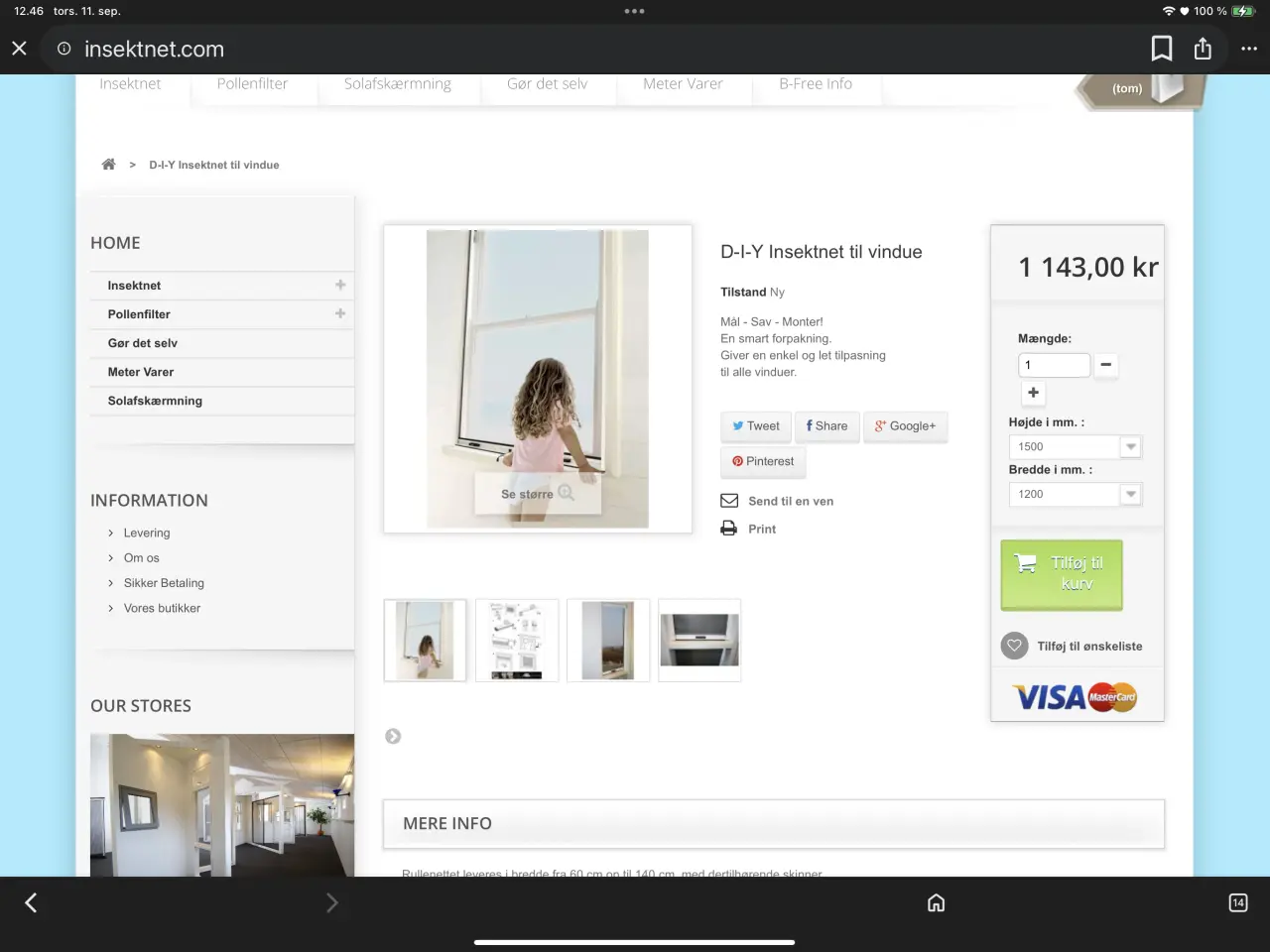Click the envelope icon for Send til en ven
The image size is (1270, 952).
pos(728,501)
